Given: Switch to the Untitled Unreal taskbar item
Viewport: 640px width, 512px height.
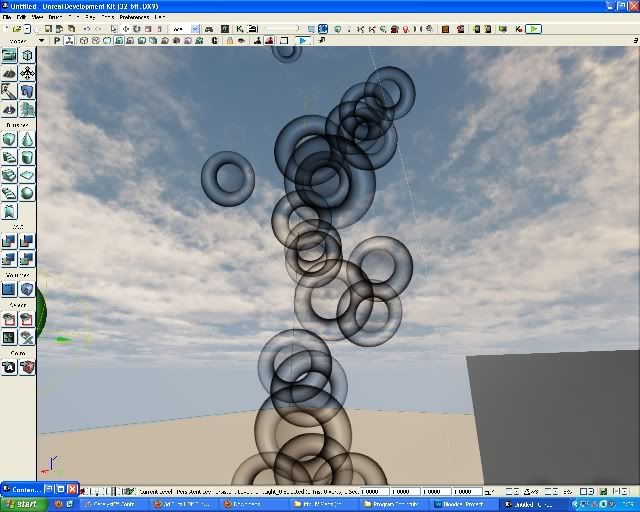Looking at the screenshot, I should click(534, 505).
